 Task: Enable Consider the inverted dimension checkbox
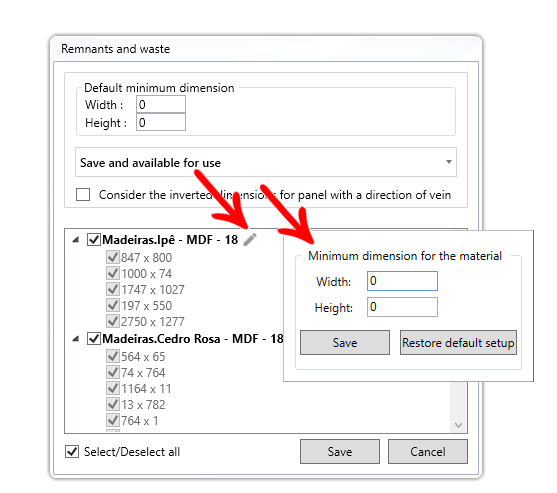[x=83, y=194]
